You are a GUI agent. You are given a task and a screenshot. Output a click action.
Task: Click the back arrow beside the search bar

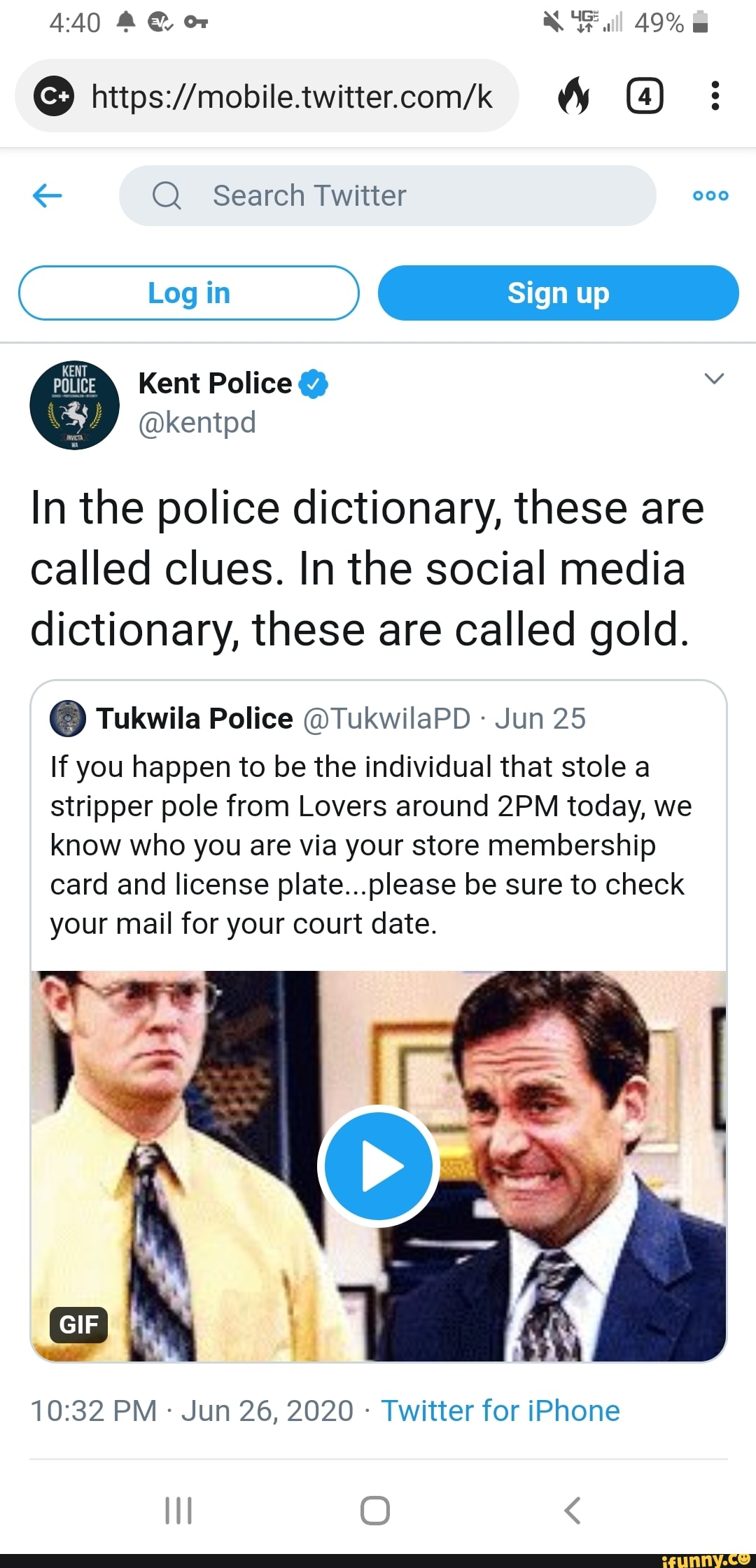point(46,195)
